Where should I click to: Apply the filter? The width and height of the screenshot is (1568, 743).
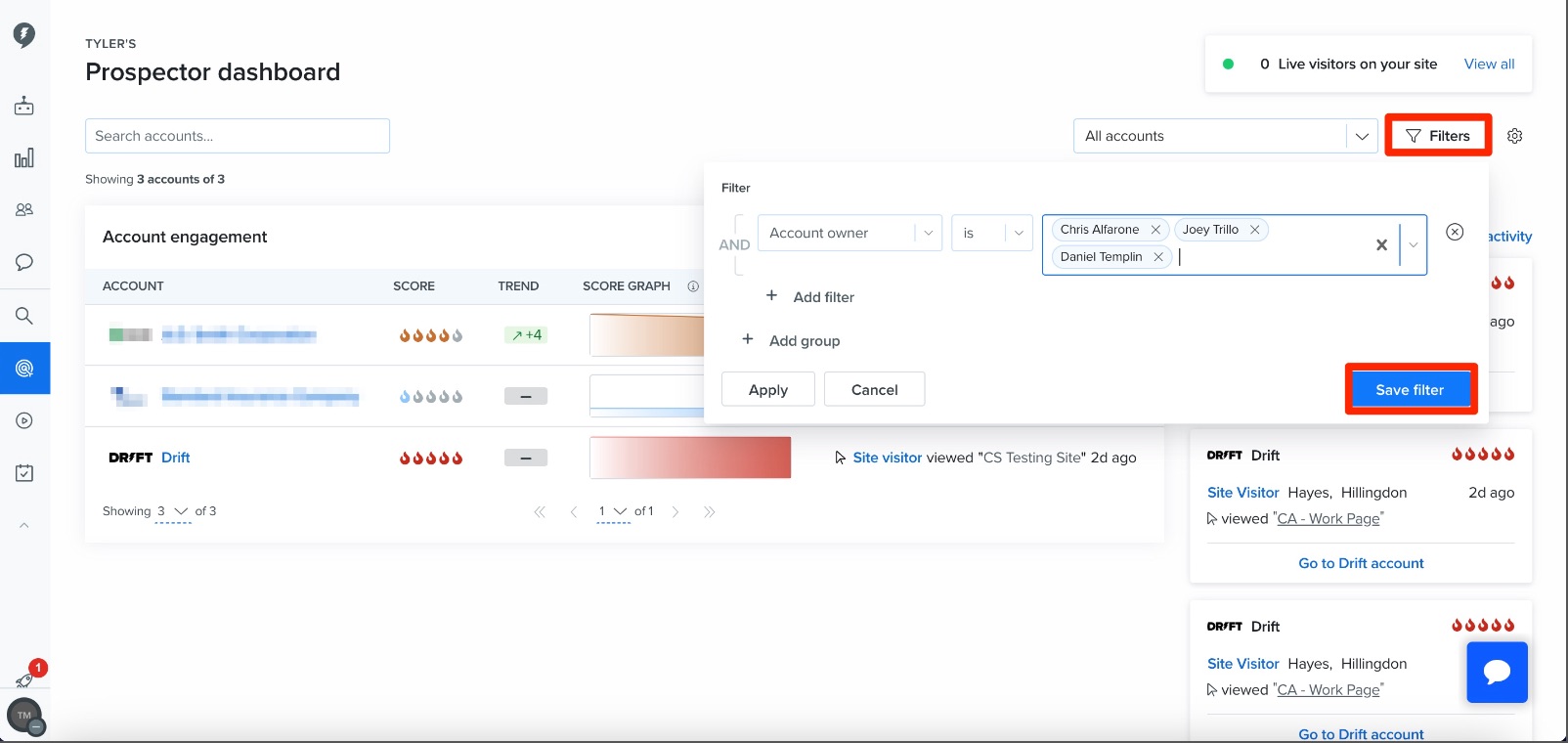coord(768,389)
